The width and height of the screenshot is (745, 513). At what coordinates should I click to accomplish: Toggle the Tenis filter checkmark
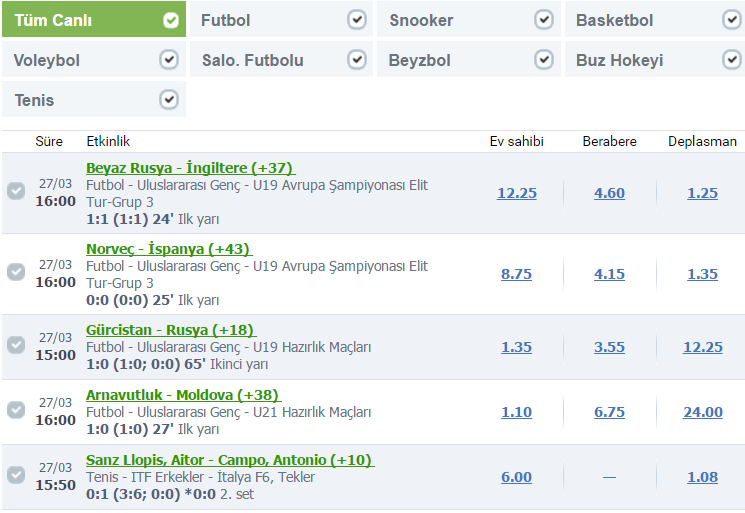[x=169, y=100]
